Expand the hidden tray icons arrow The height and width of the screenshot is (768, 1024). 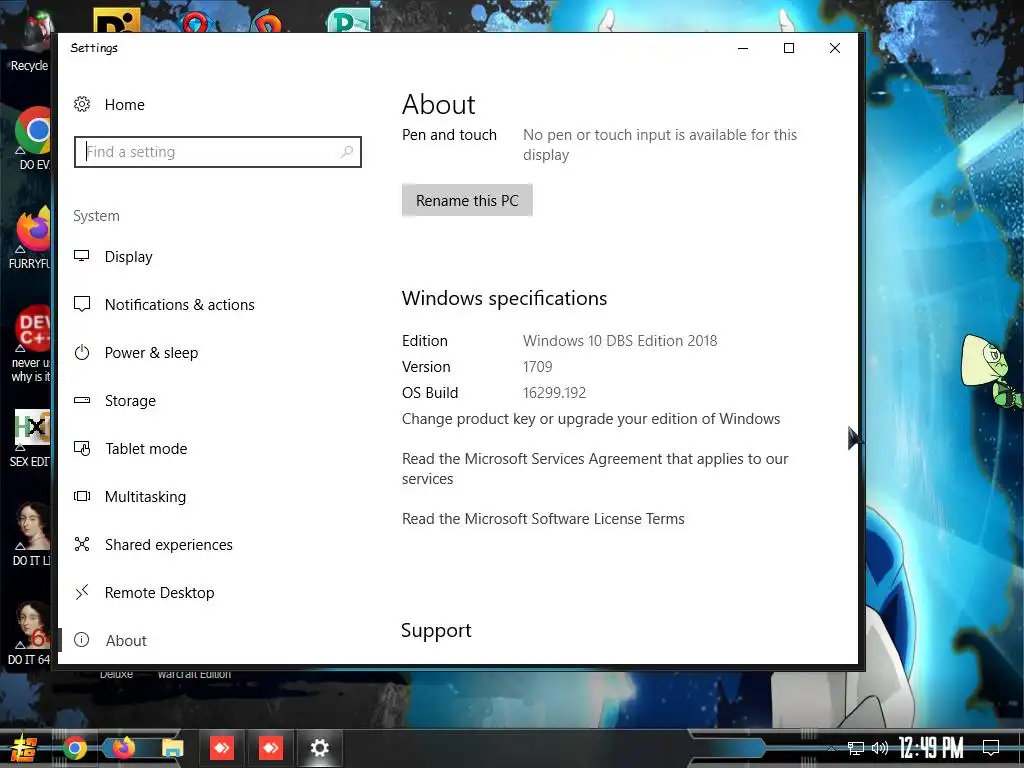831,748
